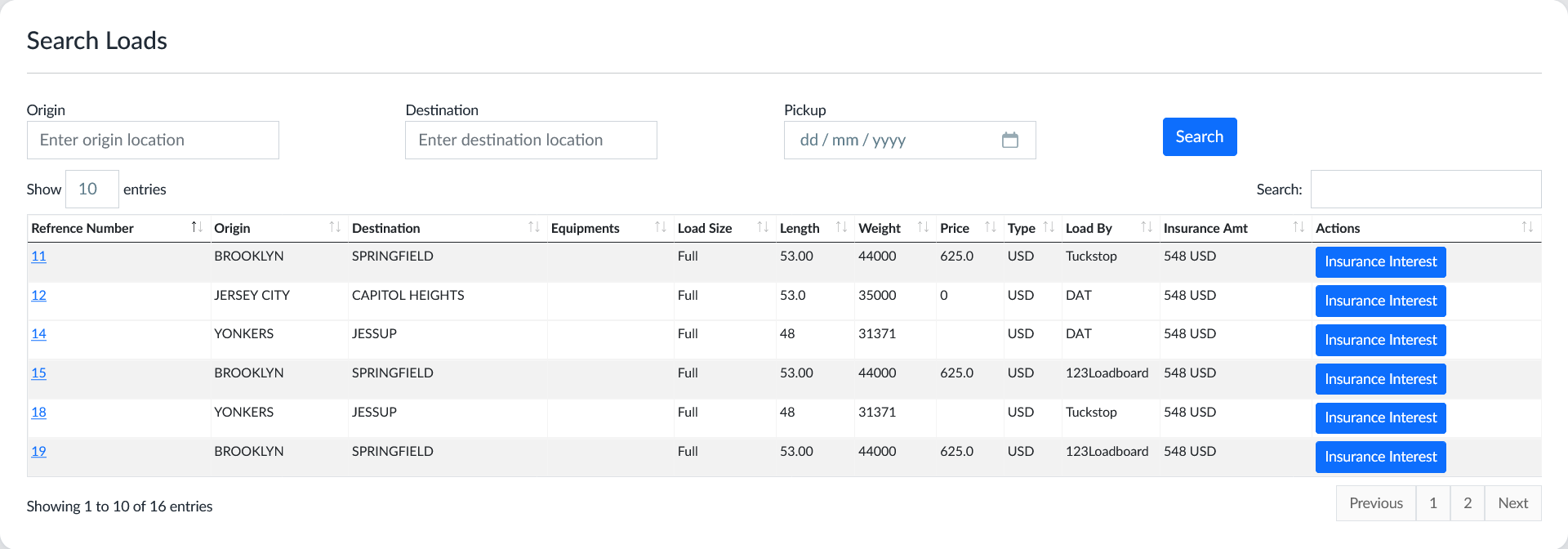This screenshot has height=549, width=1568.
Task: Select 123Loadboard in load 15 row
Action: point(1107,373)
